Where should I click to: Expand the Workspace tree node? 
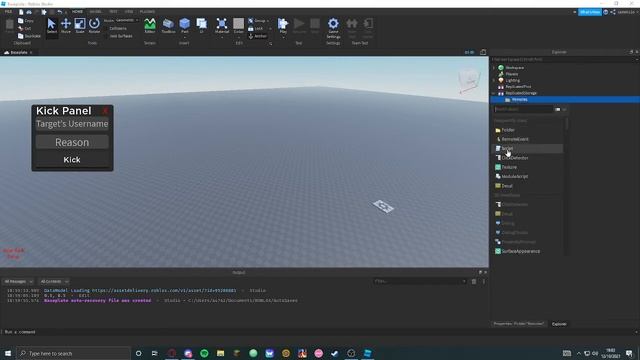tap(494, 68)
